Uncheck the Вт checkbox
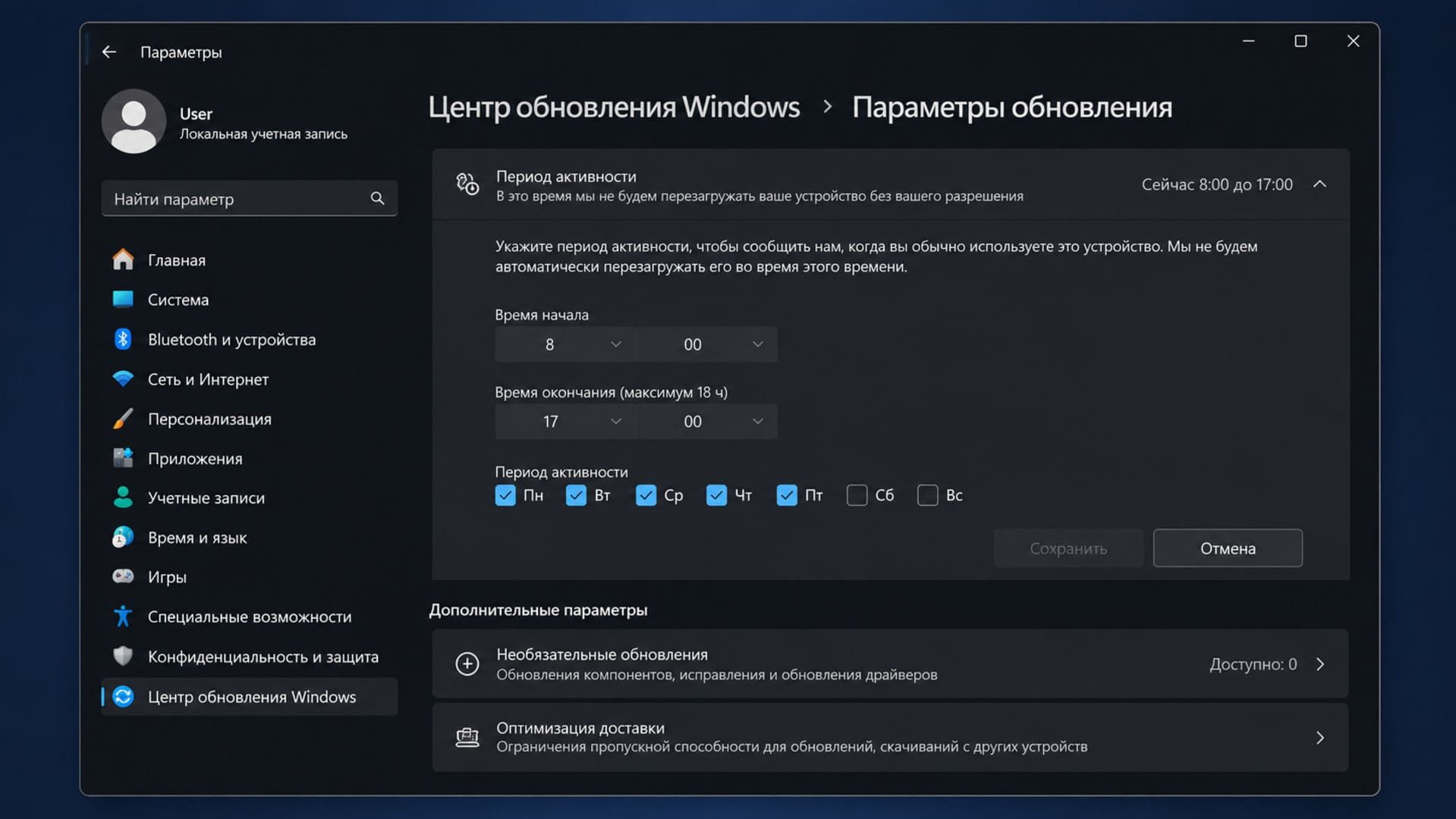The width and height of the screenshot is (1456, 819). 576,495
